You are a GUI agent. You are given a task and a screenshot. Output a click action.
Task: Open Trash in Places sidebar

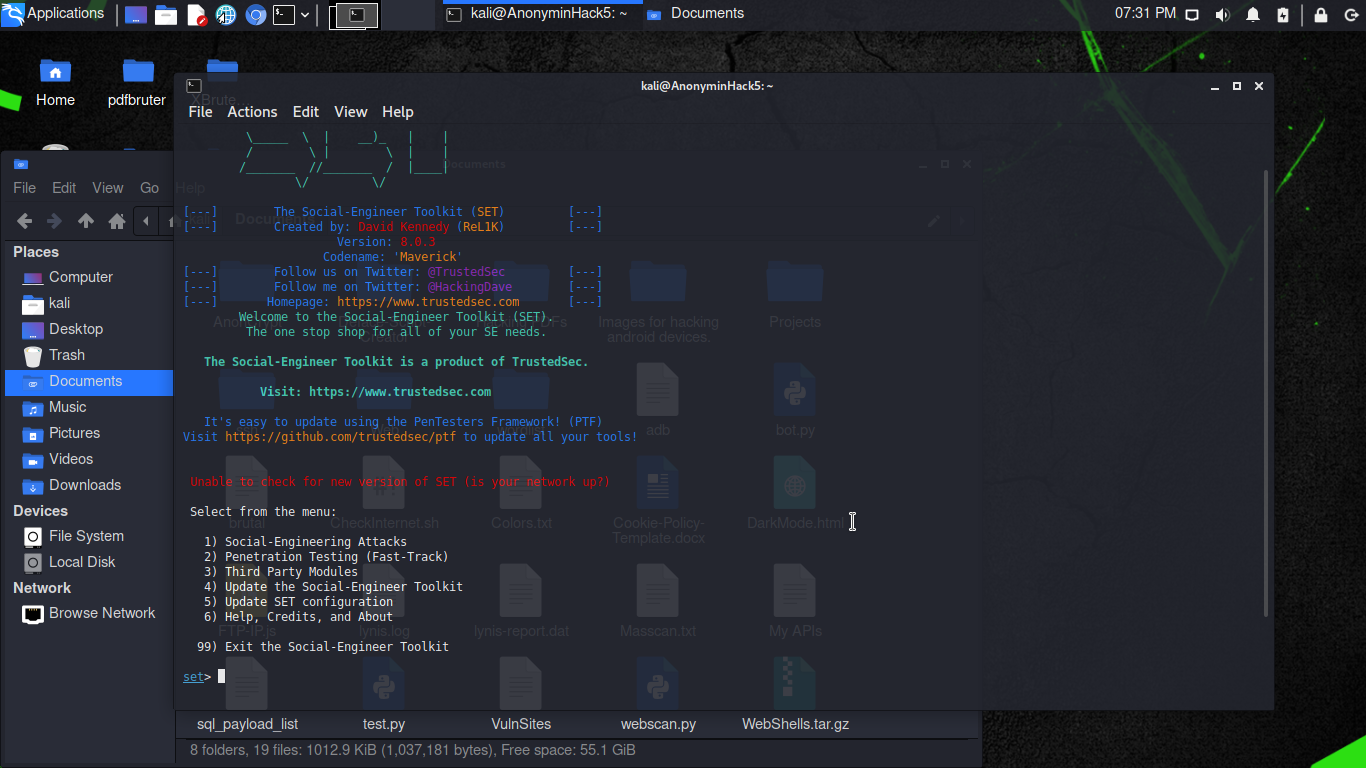pyautogui.click(x=89, y=355)
